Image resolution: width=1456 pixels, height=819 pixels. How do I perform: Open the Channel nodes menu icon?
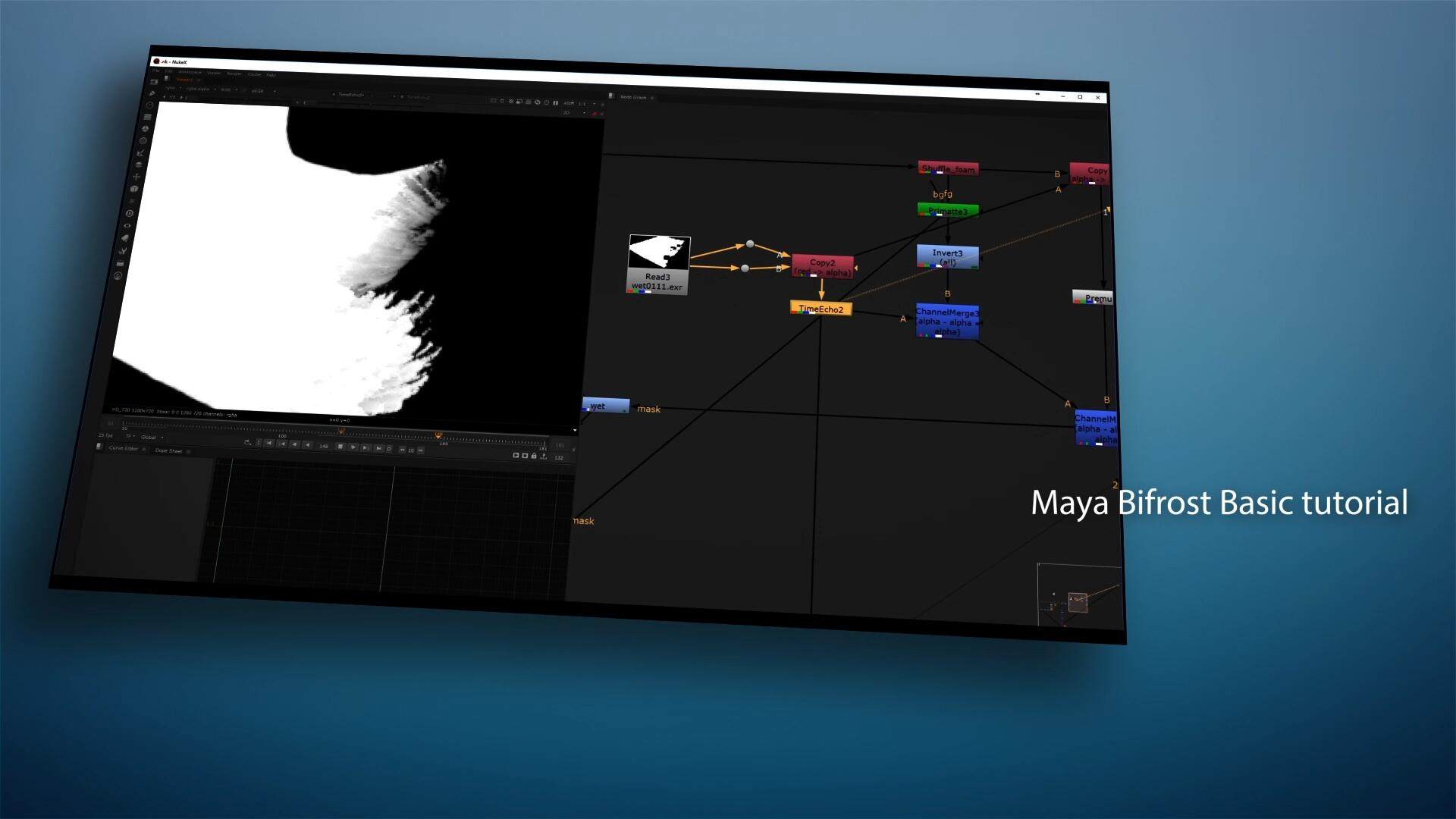pyautogui.click(x=147, y=117)
